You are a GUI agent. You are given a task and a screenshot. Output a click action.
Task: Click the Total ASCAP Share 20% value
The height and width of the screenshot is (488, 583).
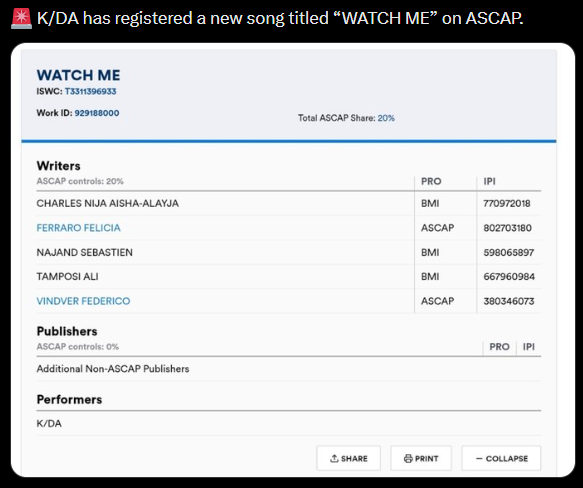click(386, 118)
